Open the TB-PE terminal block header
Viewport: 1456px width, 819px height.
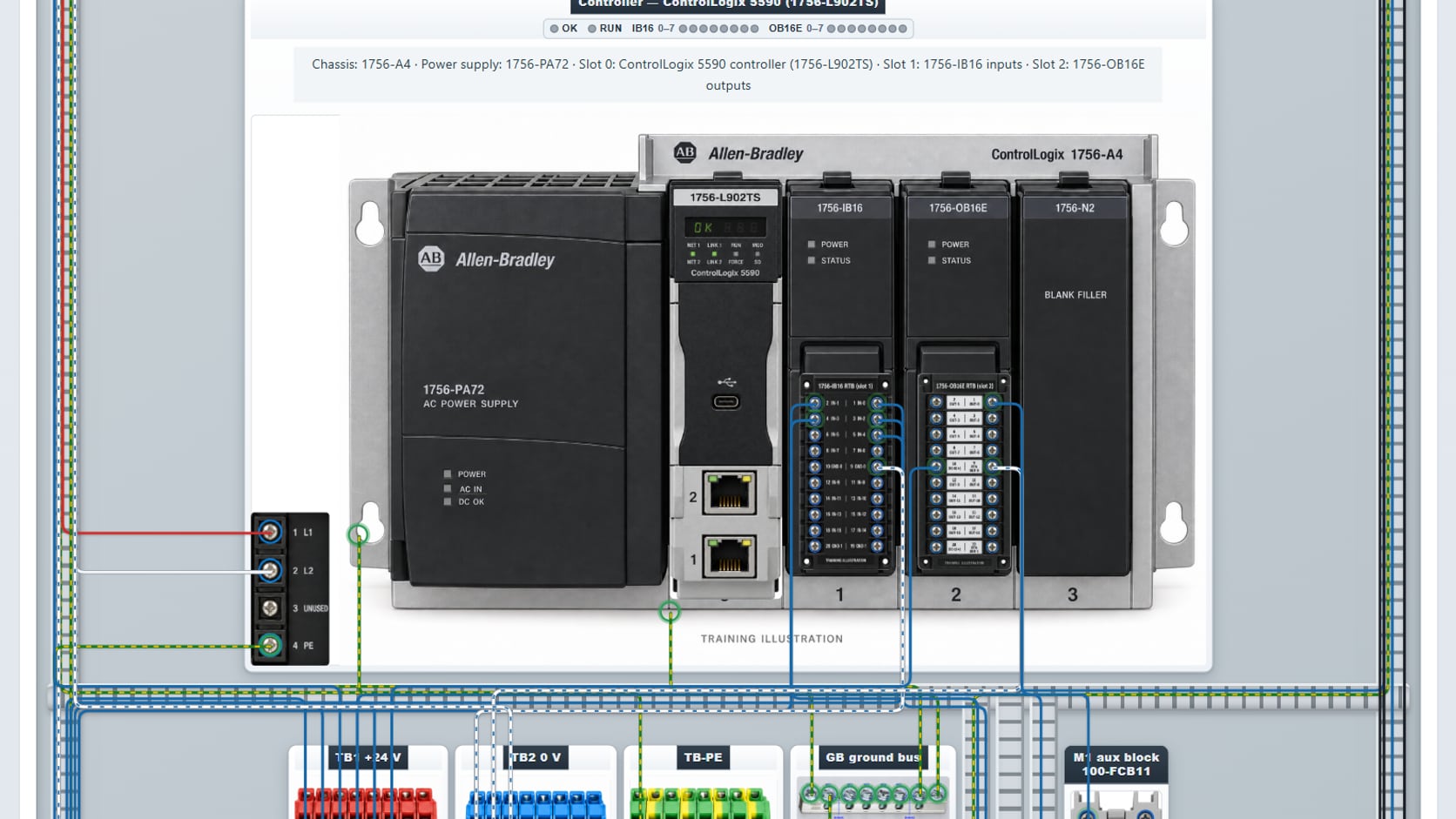pos(703,757)
